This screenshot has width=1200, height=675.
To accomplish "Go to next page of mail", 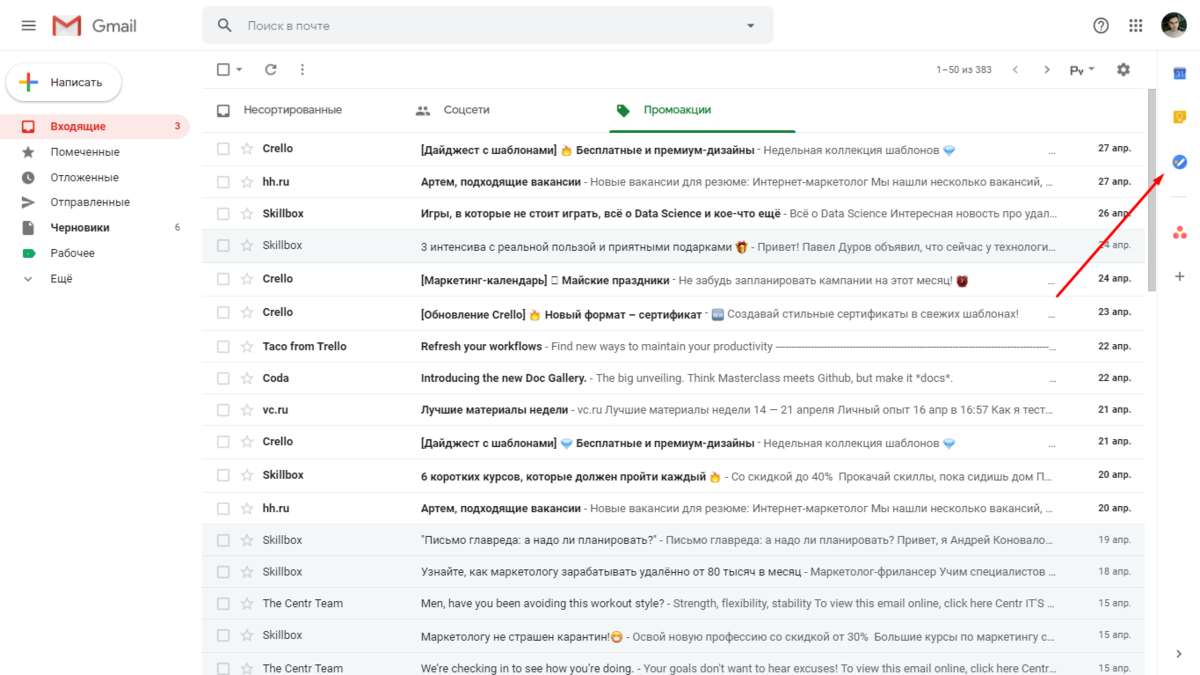I will click(1047, 70).
